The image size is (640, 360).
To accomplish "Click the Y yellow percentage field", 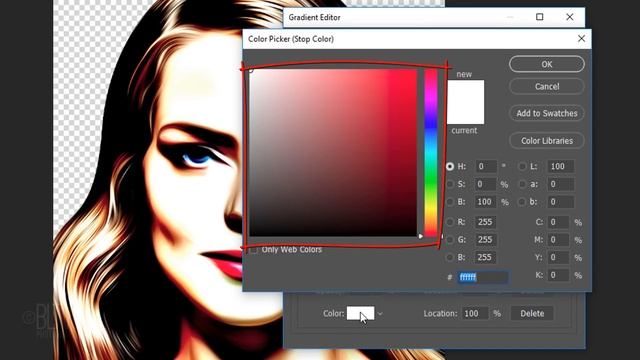I will tap(558, 257).
